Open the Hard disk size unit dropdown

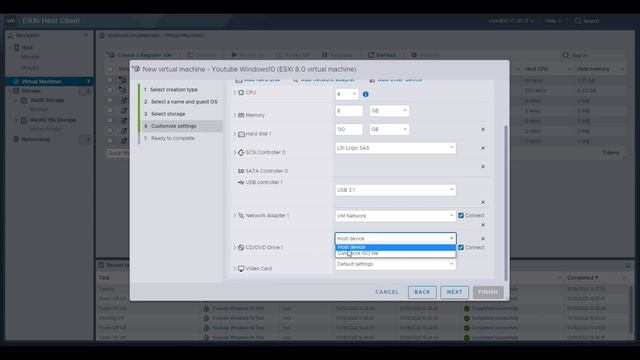389,129
